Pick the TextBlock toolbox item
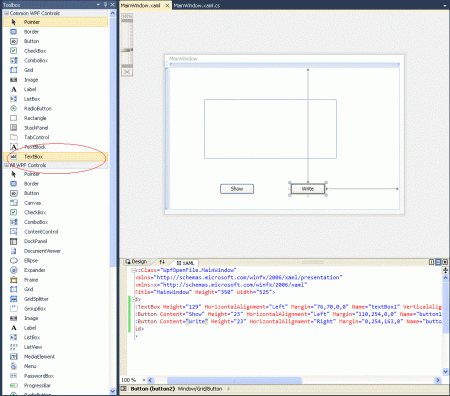Viewport: 450px width, 396px height. point(55,147)
